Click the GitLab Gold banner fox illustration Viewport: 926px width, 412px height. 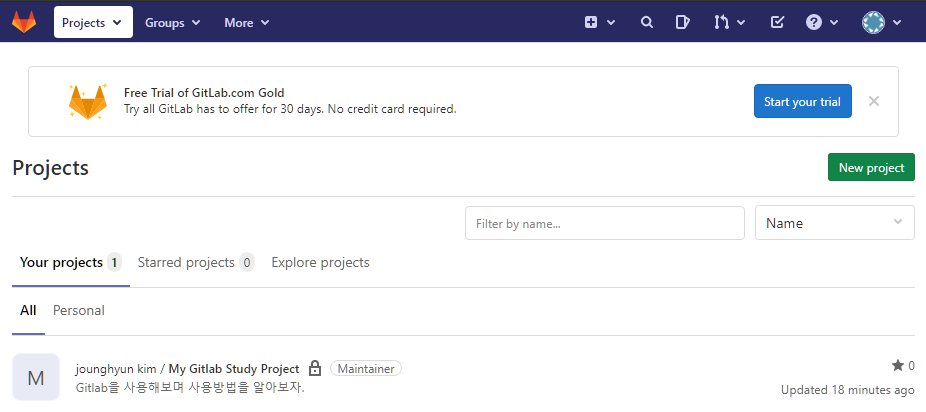[88, 102]
